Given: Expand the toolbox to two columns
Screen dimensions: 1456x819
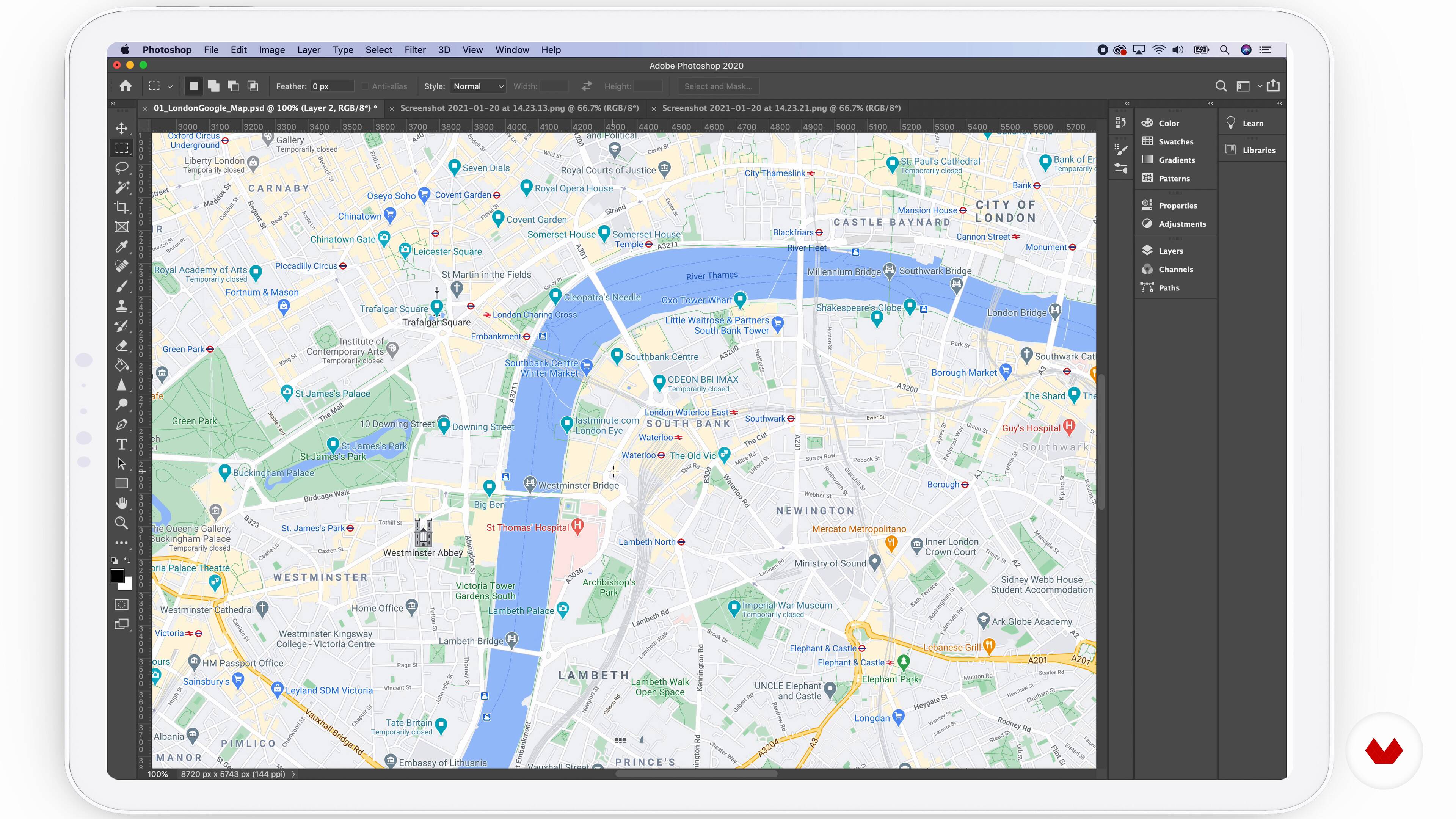Looking at the screenshot, I should [113, 104].
